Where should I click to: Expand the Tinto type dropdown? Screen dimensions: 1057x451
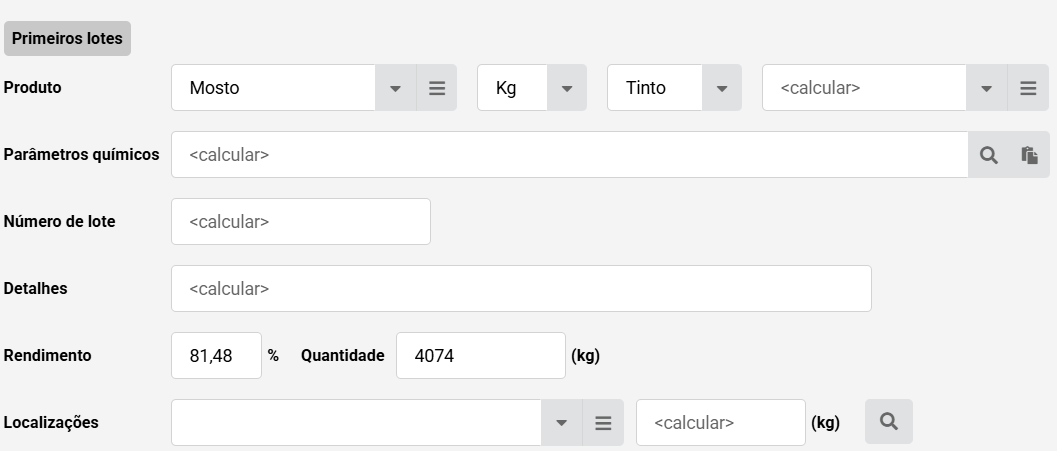pos(722,88)
